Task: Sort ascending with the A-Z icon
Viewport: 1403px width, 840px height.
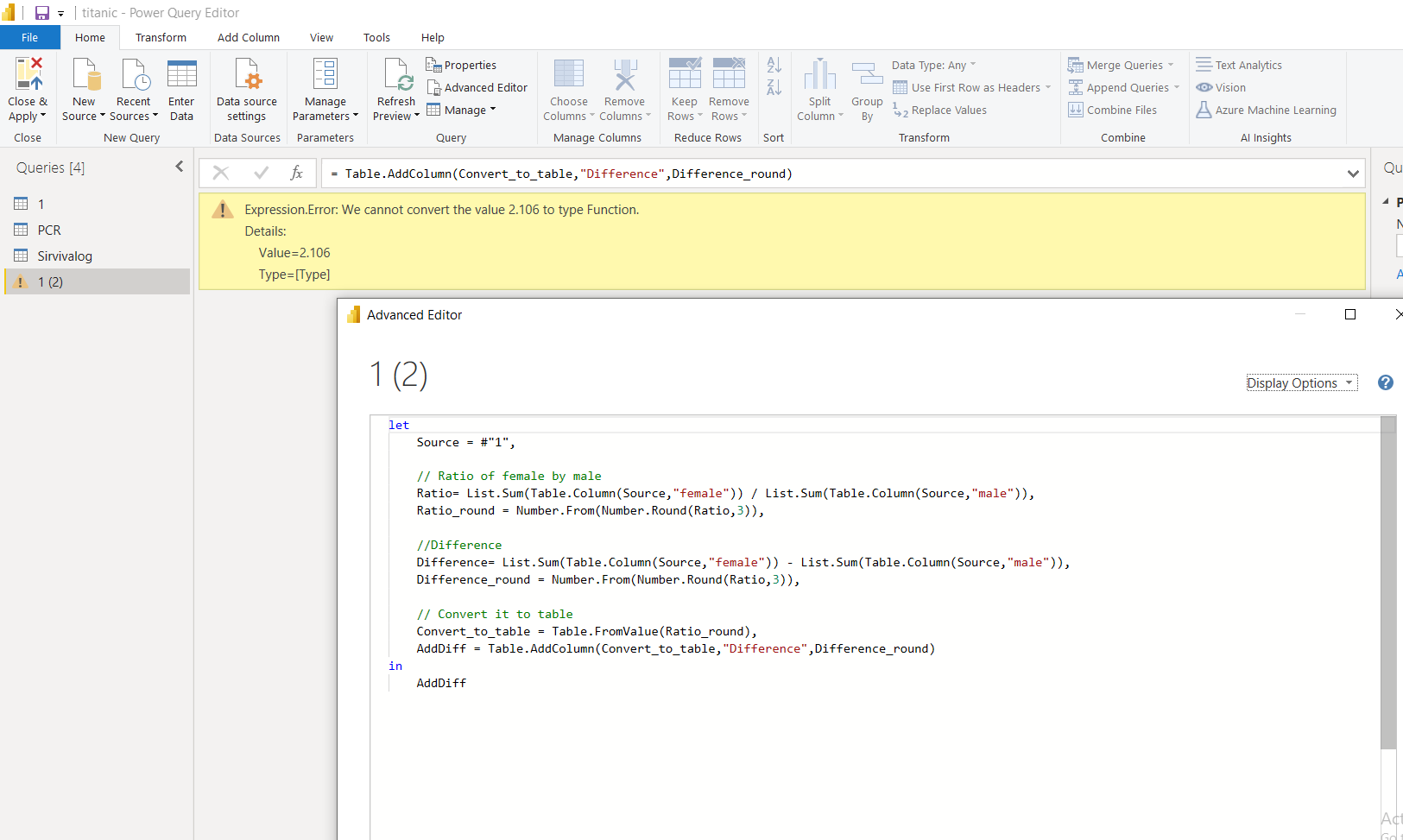Action: pyautogui.click(x=774, y=65)
